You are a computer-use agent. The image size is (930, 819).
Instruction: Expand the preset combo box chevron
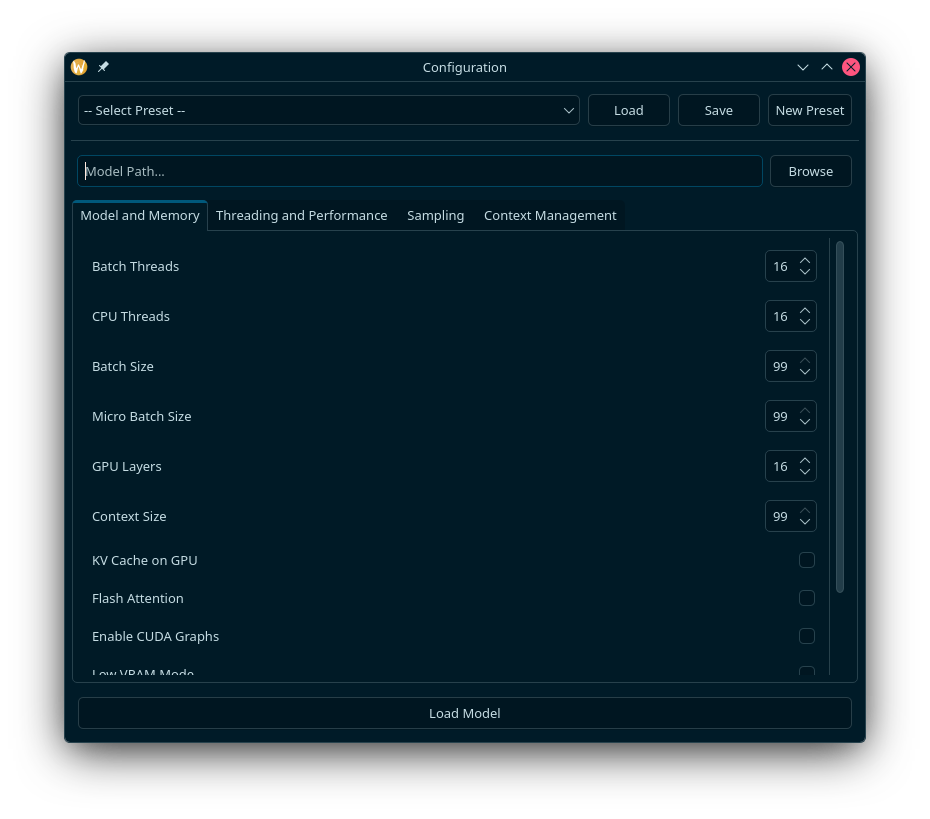568,110
